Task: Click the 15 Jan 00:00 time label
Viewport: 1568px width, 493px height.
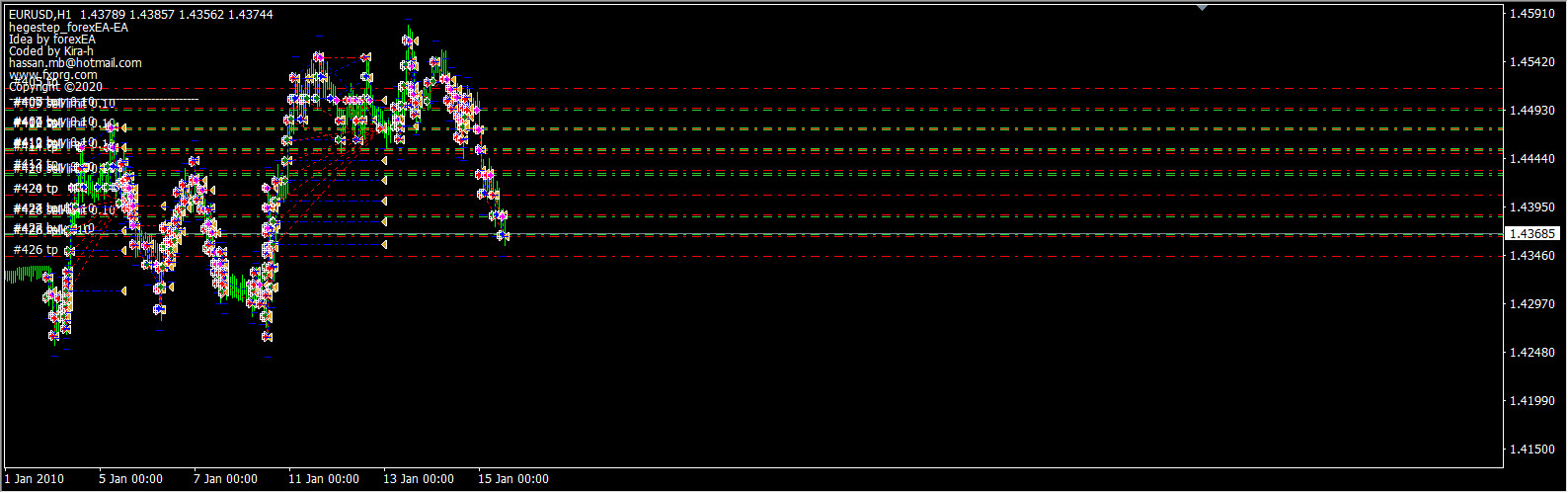Action: (513, 479)
